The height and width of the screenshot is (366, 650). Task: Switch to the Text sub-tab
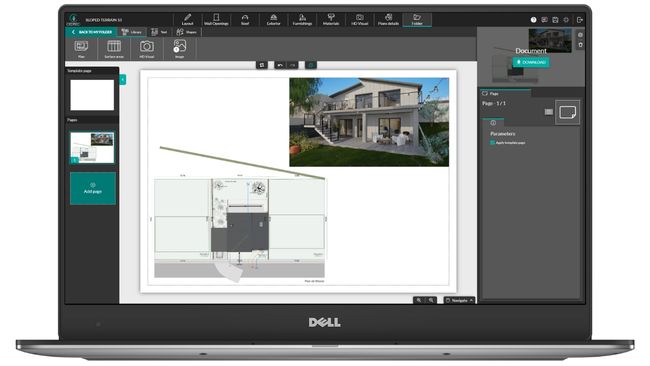point(159,32)
